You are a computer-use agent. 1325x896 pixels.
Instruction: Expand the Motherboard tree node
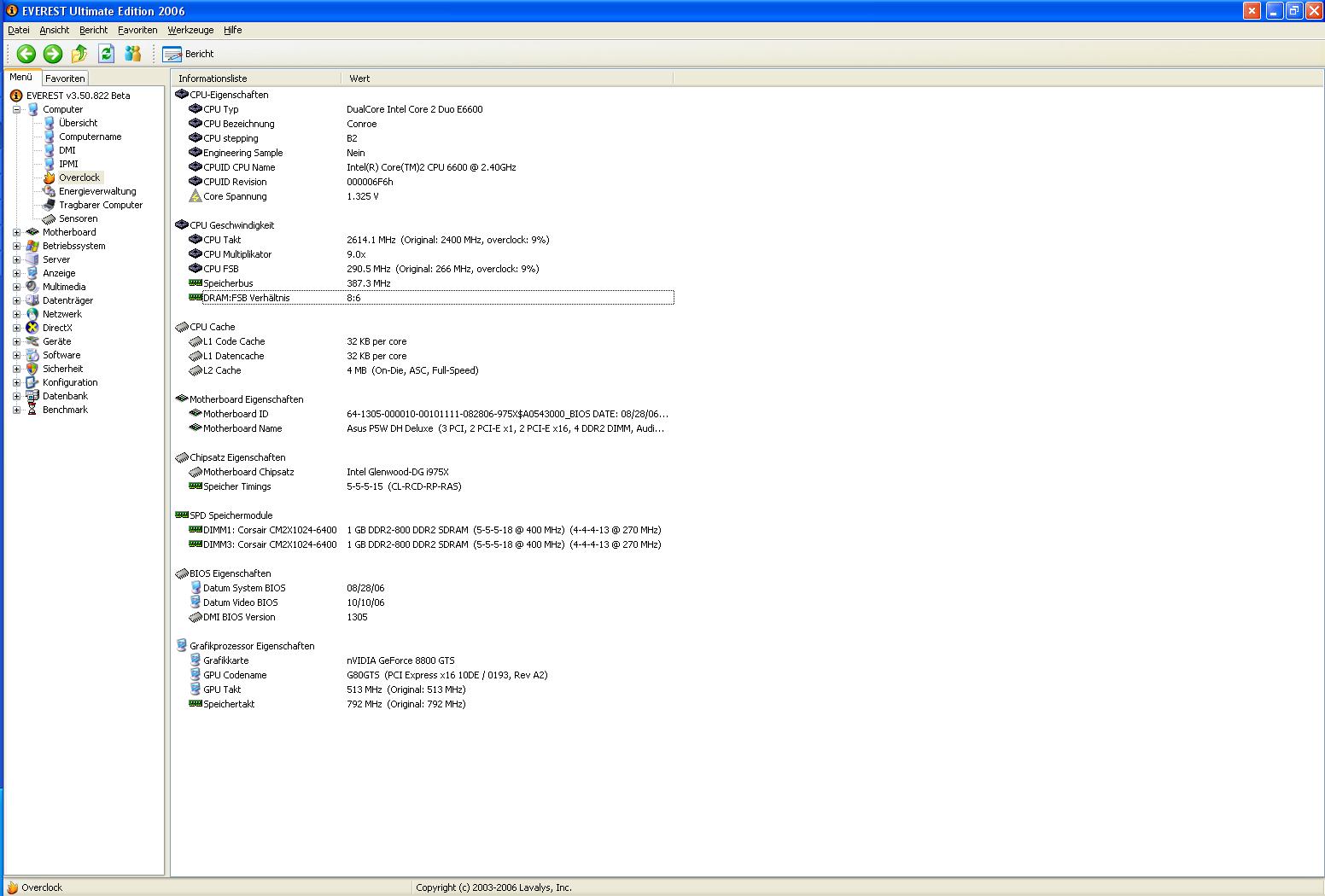pyautogui.click(x=16, y=232)
